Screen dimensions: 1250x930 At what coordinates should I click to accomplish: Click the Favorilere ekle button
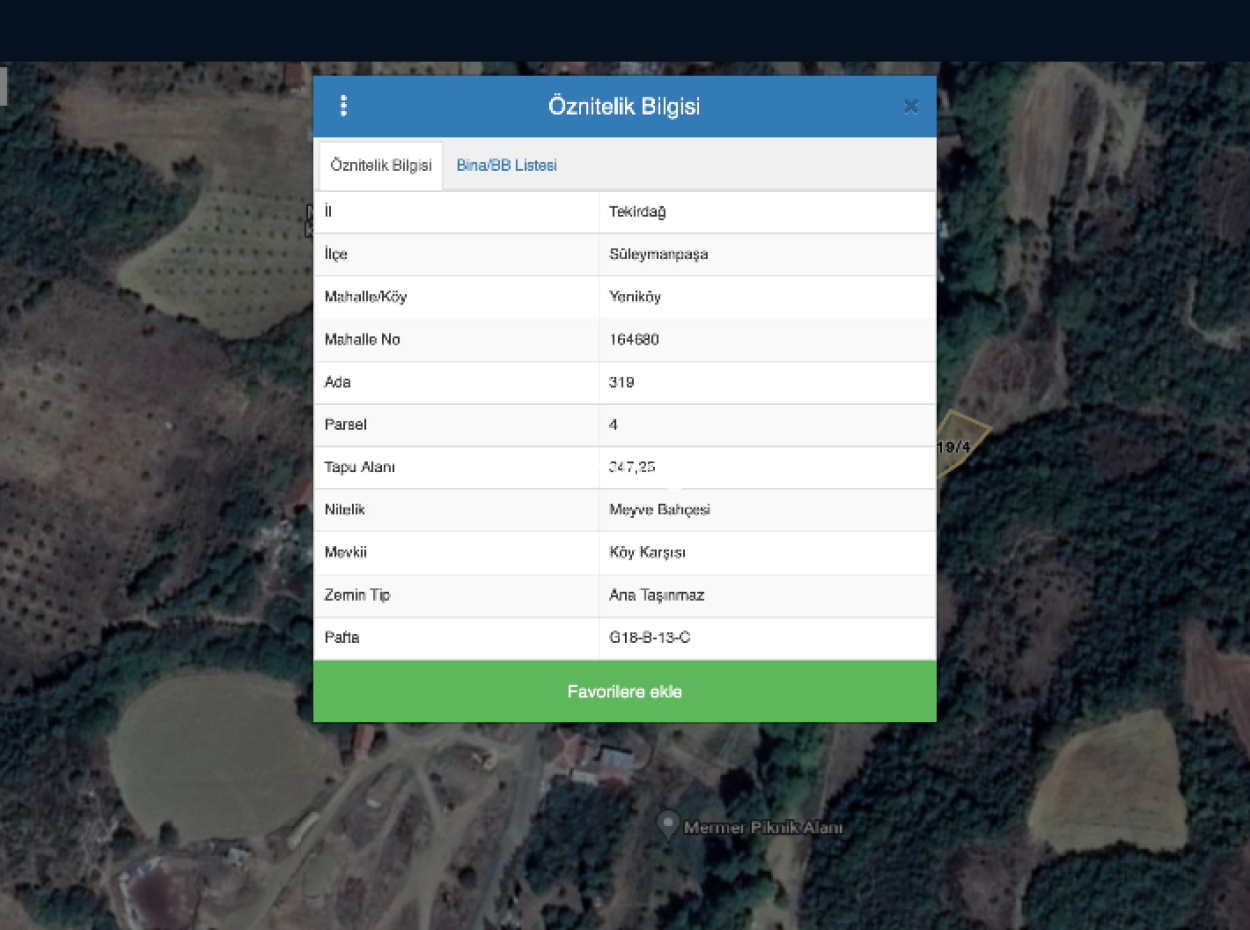624,691
